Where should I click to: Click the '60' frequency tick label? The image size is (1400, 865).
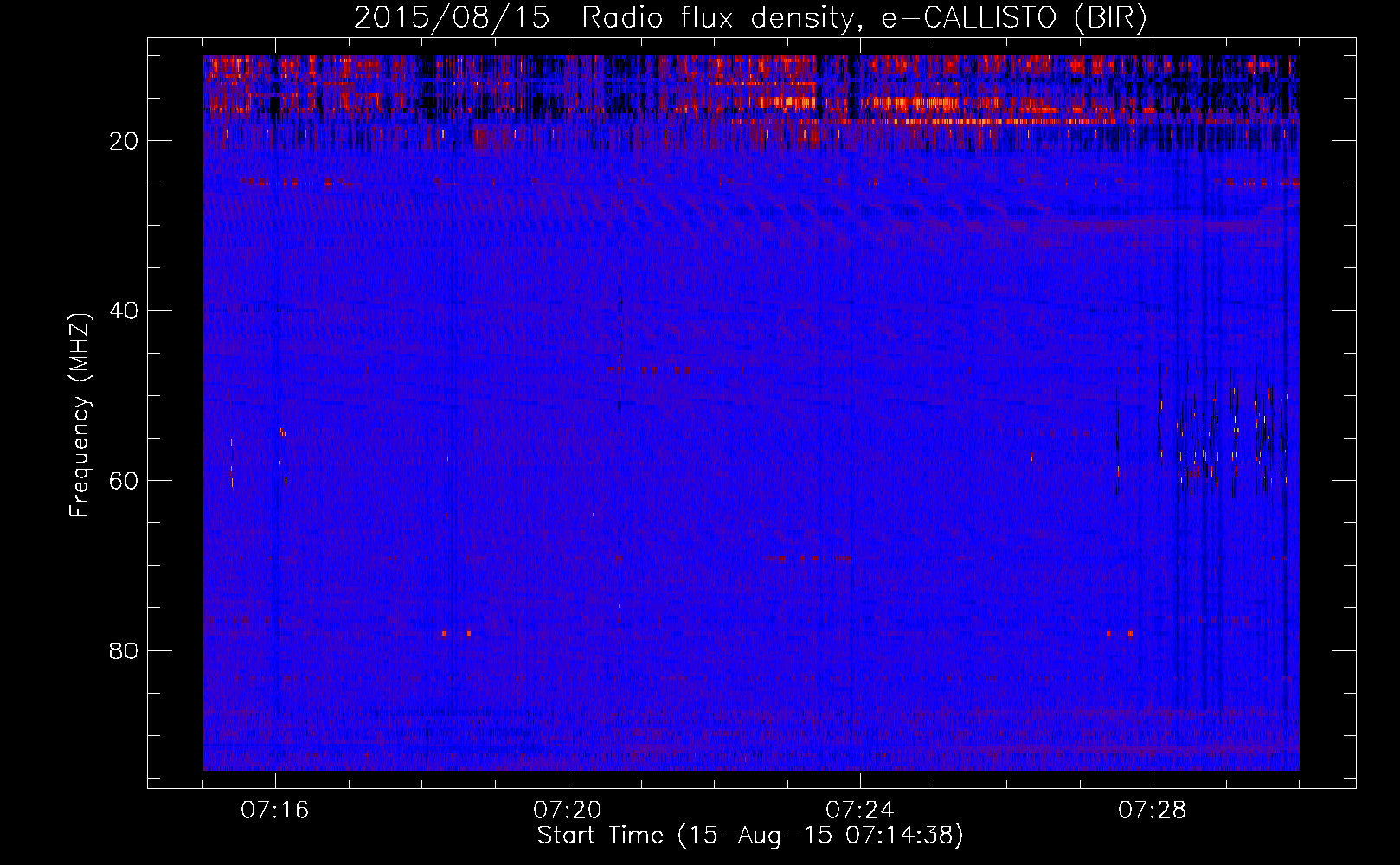click(x=124, y=481)
